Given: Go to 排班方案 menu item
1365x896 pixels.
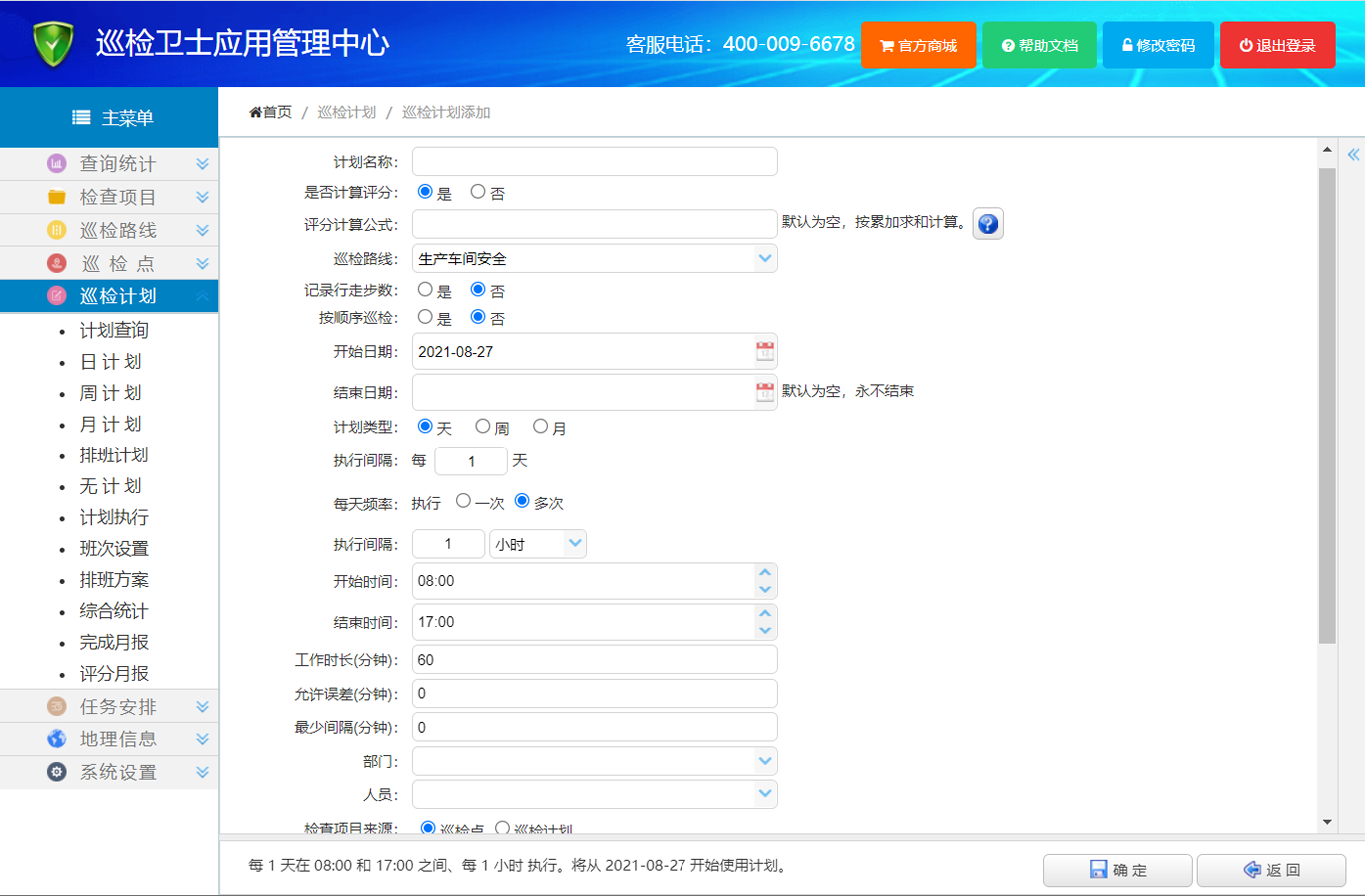Looking at the screenshot, I should click(x=114, y=580).
